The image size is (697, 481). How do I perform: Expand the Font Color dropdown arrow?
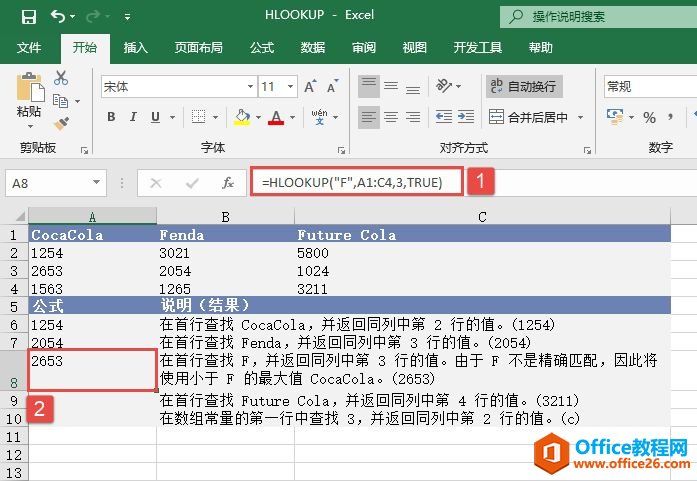292,117
